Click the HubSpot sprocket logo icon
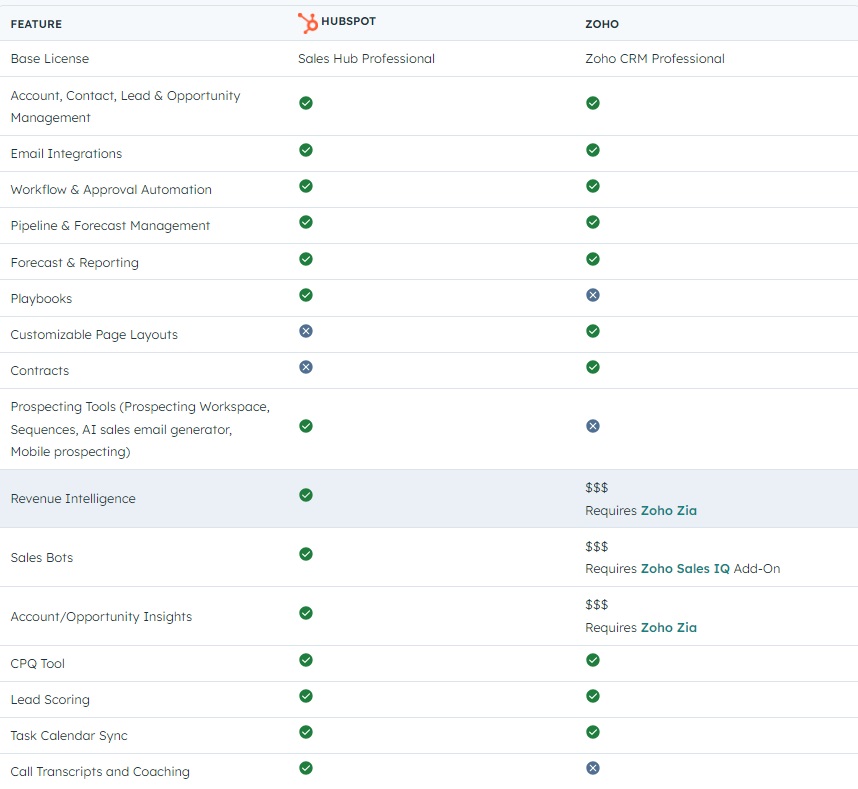Image resolution: width=858 pixels, height=789 pixels. coord(308,23)
